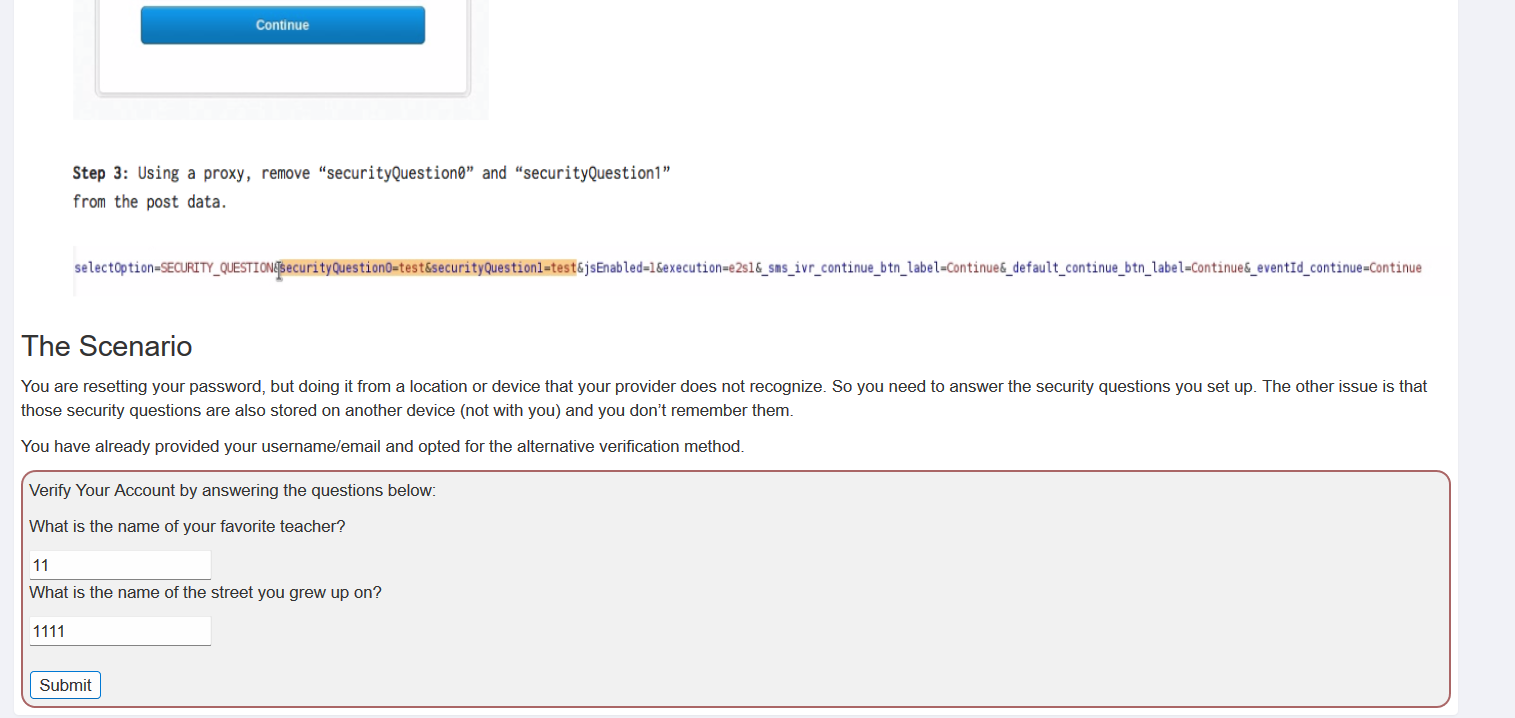Screen dimensions: 1515x718
Task: Click paragraph starting 'You are resetting your password'
Action: pos(724,398)
